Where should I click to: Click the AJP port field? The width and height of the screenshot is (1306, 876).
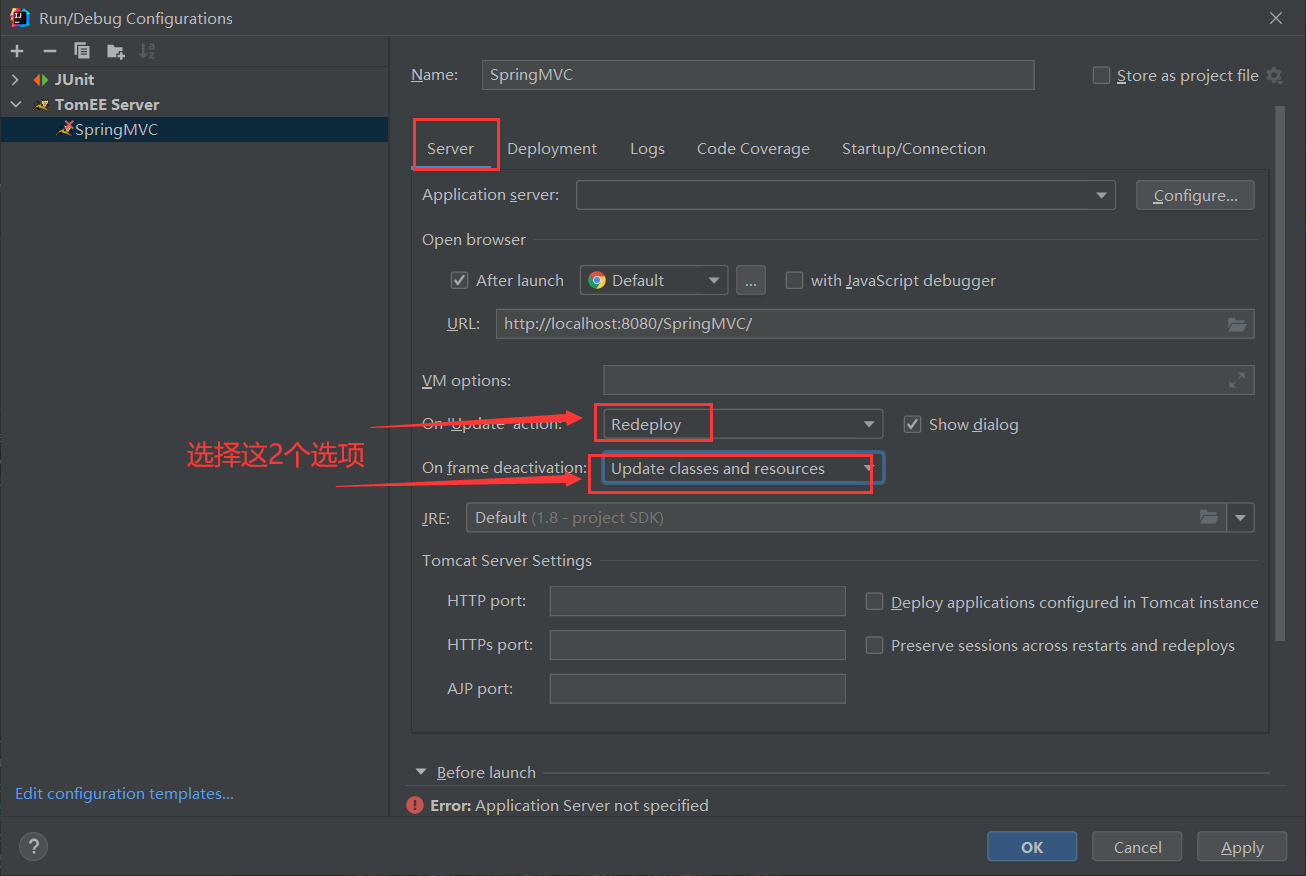697,688
